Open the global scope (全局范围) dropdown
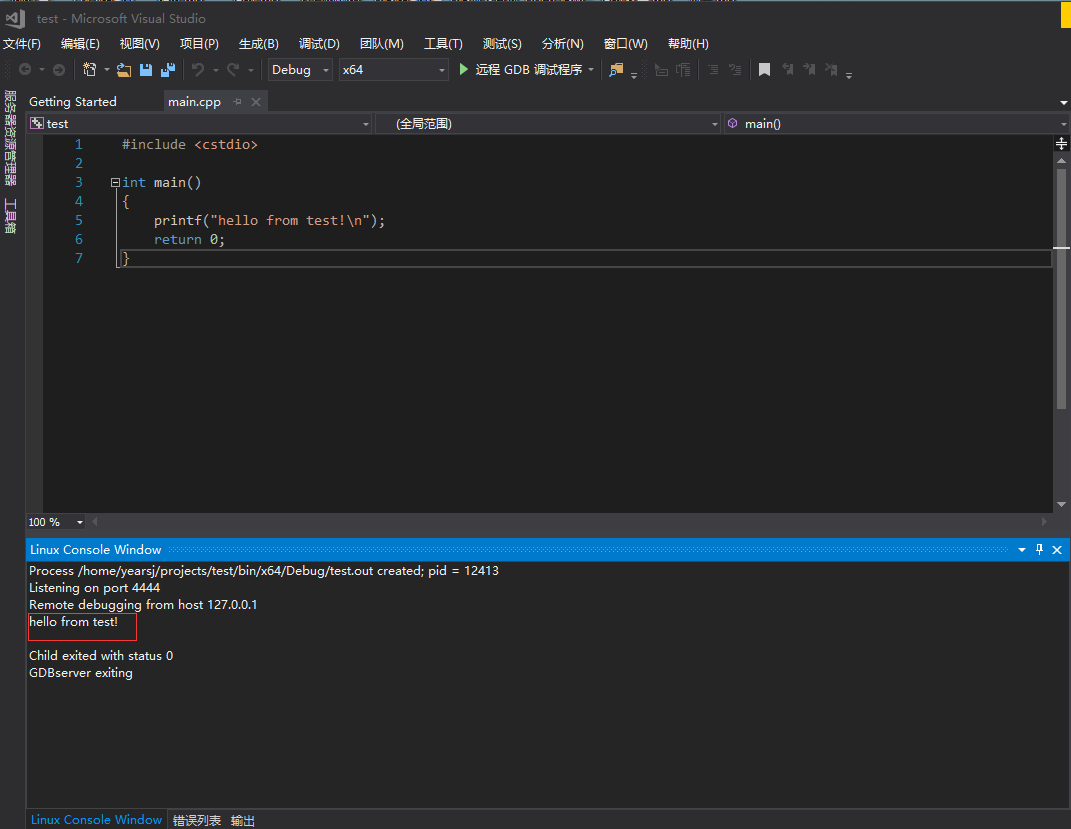The height and width of the screenshot is (829, 1071). pos(548,124)
